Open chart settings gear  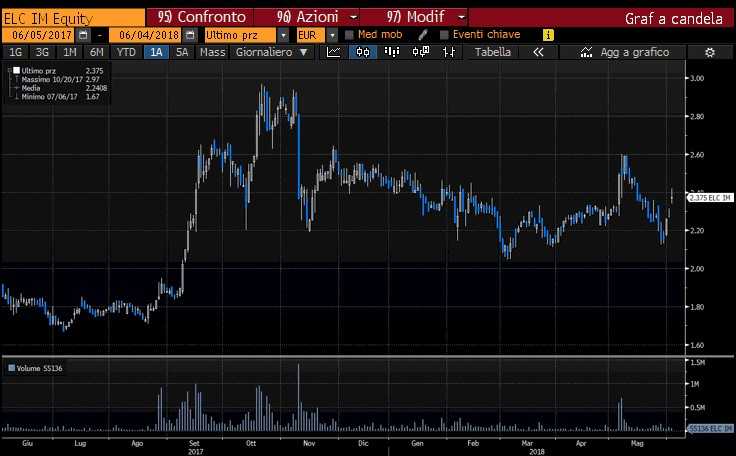pyautogui.click(x=710, y=52)
